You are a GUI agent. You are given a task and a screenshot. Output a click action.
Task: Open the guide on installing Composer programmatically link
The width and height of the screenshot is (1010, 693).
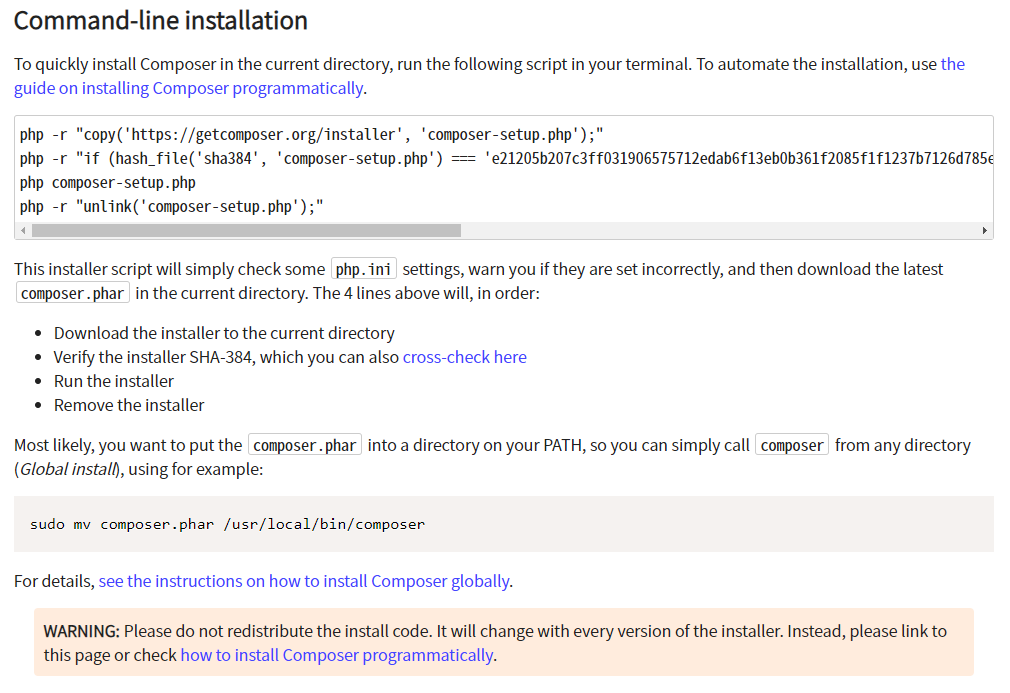click(x=189, y=88)
